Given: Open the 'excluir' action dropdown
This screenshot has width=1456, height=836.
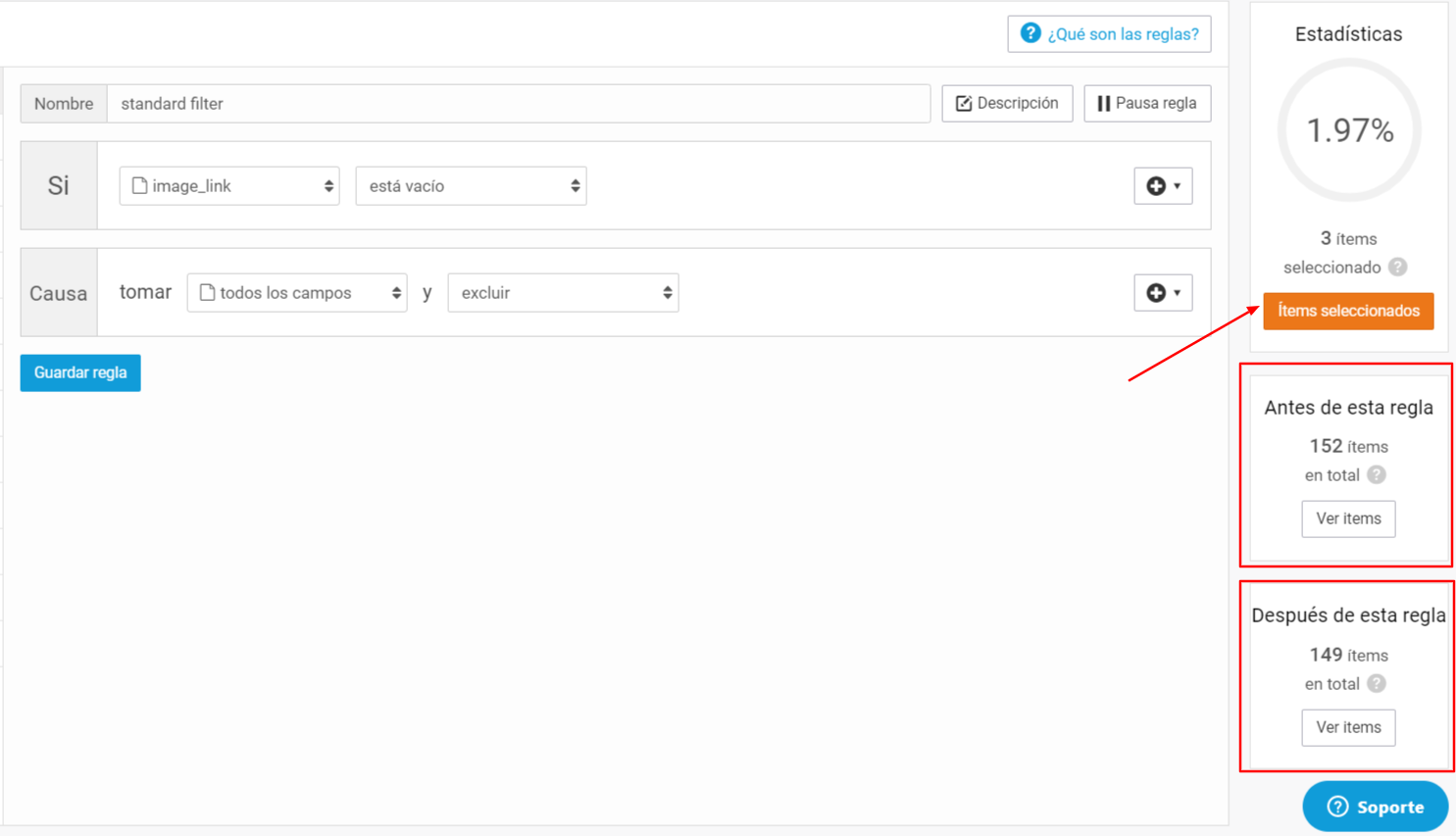Looking at the screenshot, I should click(x=563, y=293).
